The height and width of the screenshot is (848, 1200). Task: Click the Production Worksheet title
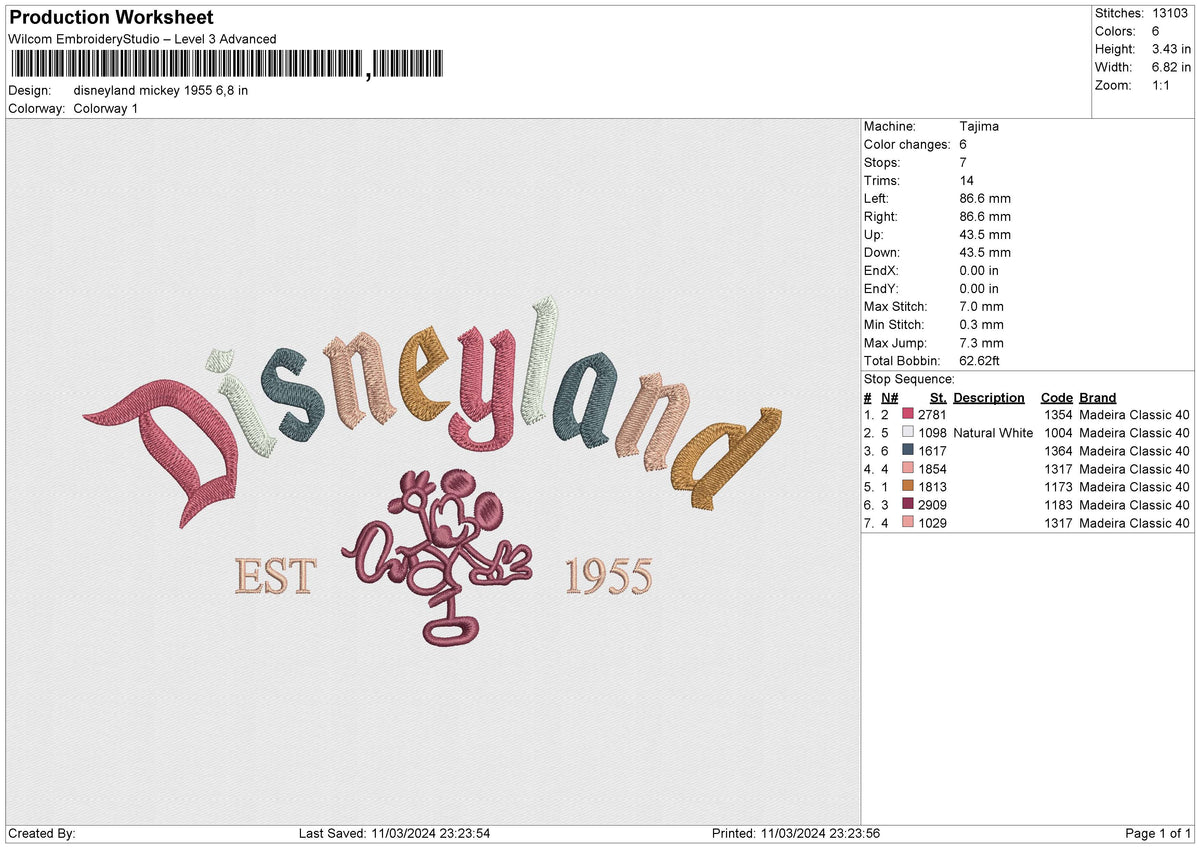tap(111, 18)
